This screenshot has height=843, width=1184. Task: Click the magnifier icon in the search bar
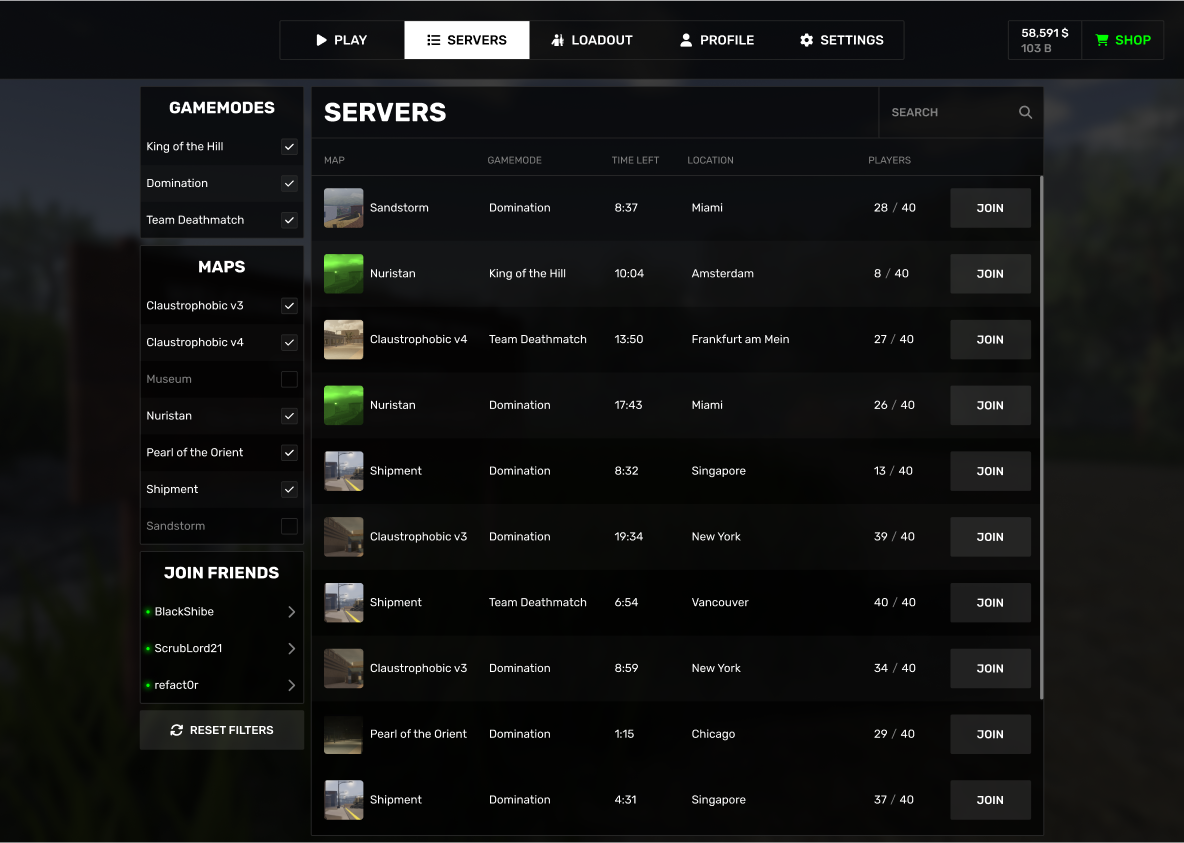tap(1024, 112)
